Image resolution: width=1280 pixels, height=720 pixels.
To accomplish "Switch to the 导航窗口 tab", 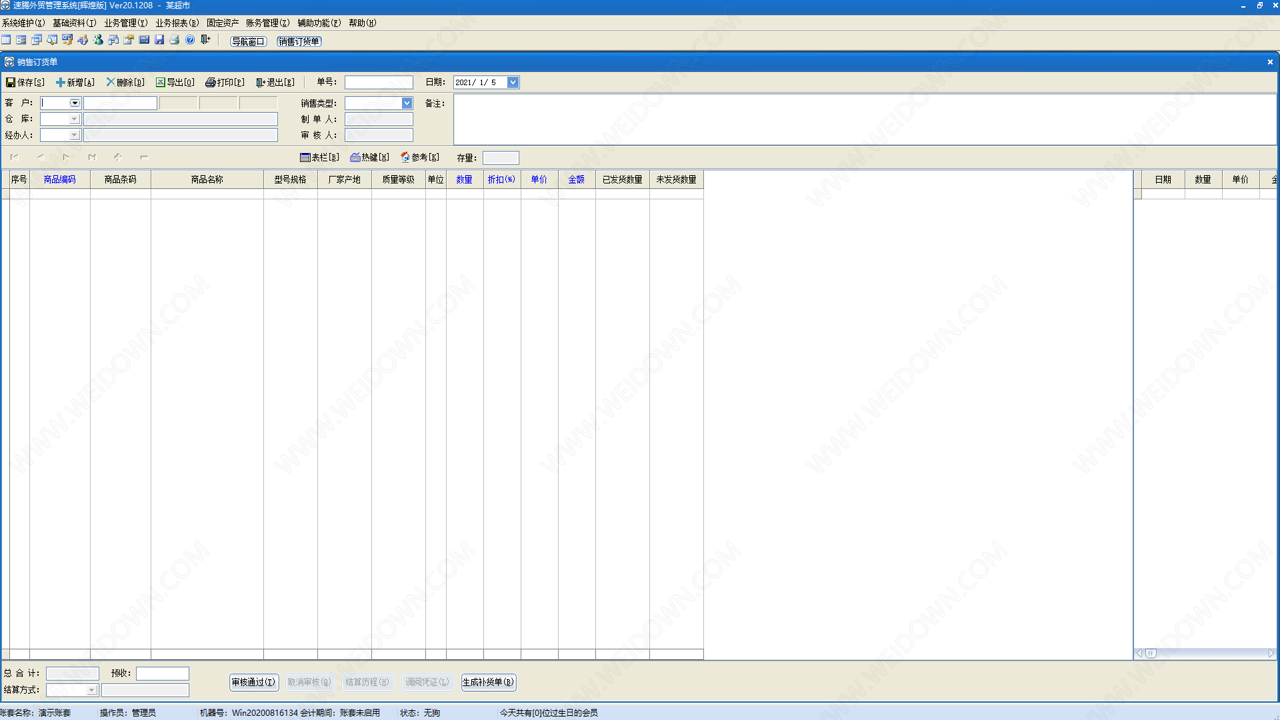I will pyautogui.click(x=248, y=41).
